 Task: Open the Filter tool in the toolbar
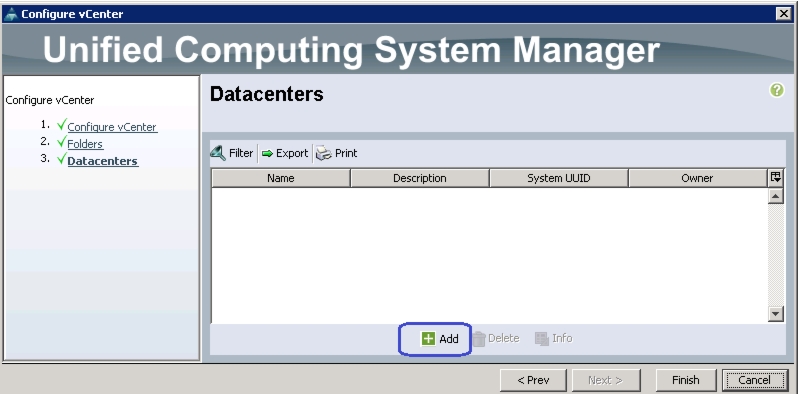pos(232,153)
